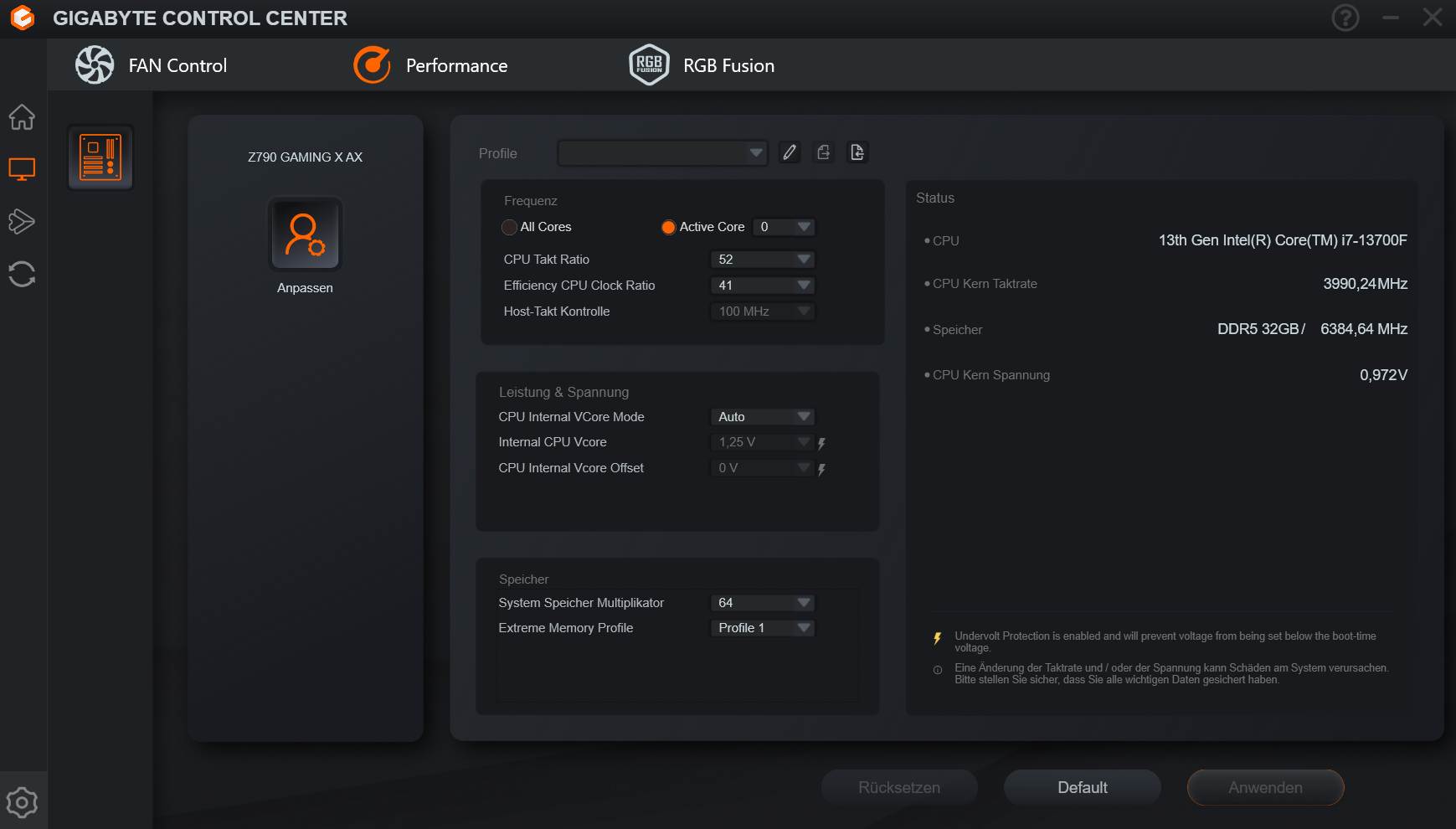This screenshot has height=829, width=1456.
Task: Click the CPU Kern Taktrate value 3990,24MHz
Action: point(1365,284)
